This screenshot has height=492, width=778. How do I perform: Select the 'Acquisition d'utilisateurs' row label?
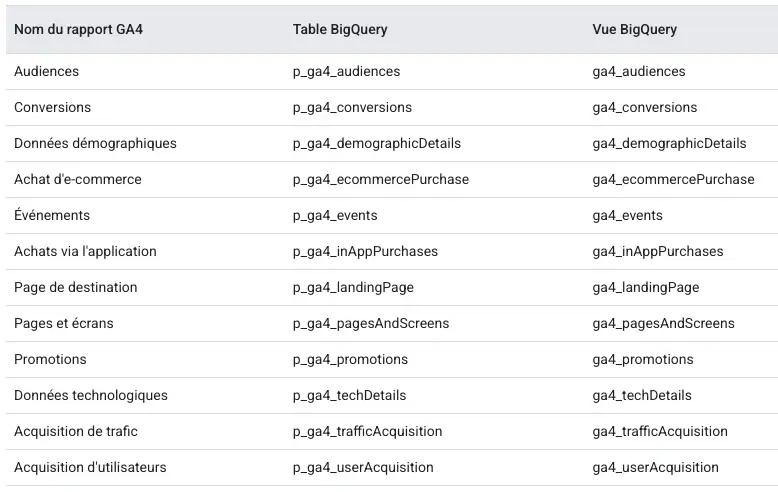point(90,467)
